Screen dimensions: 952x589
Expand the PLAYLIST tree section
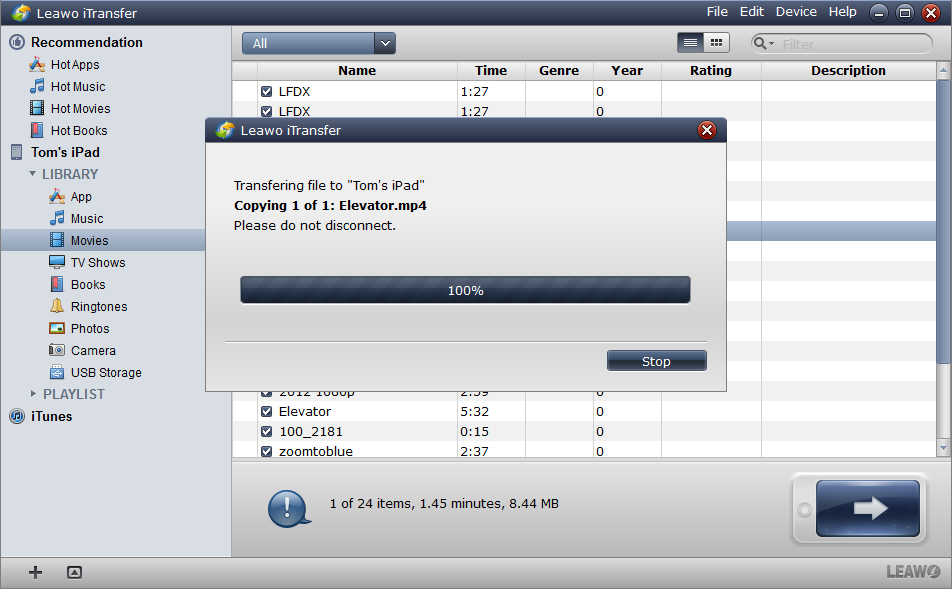33,394
